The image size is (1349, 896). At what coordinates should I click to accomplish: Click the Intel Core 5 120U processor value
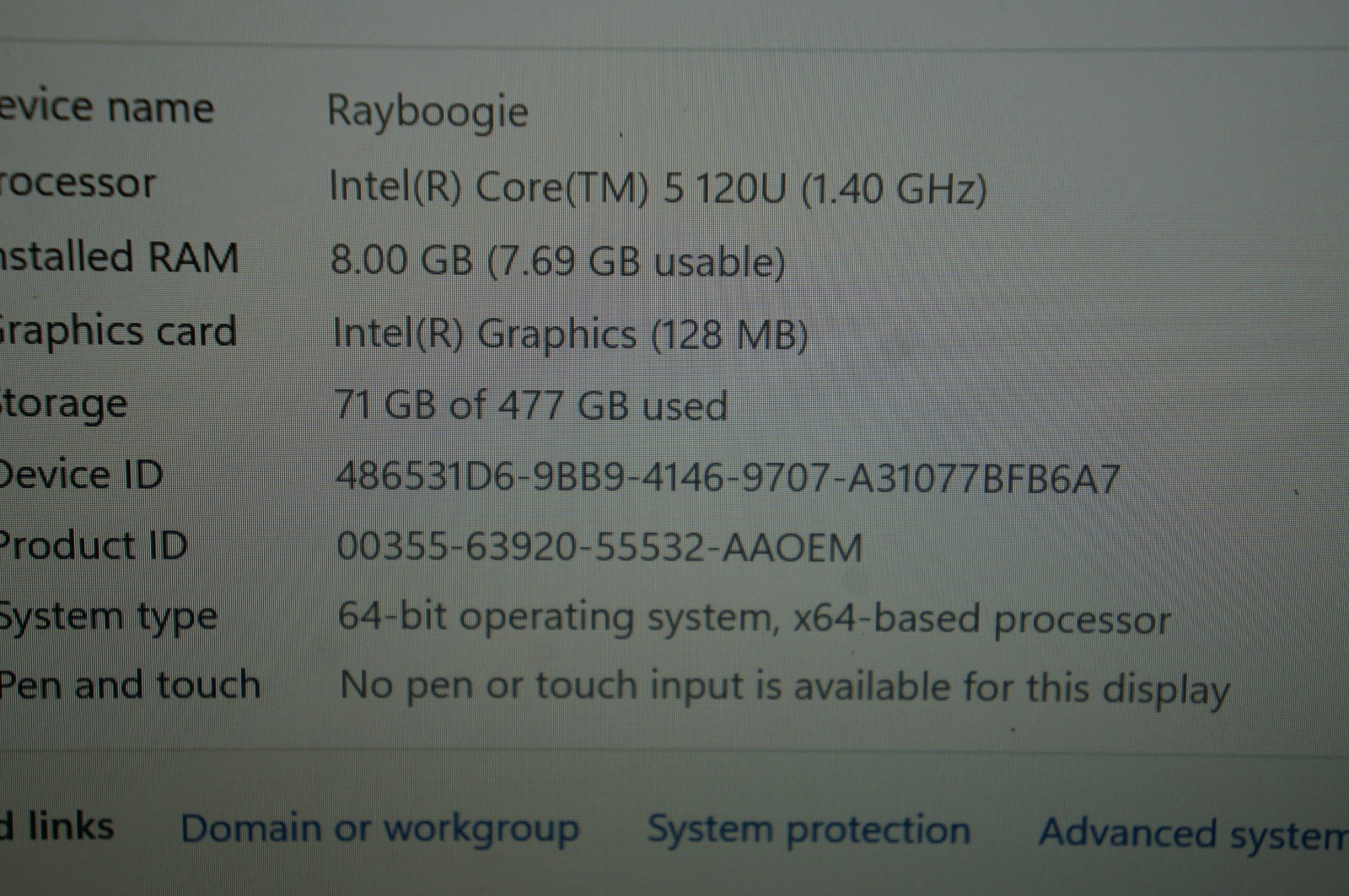pyautogui.click(x=658, y=188)
